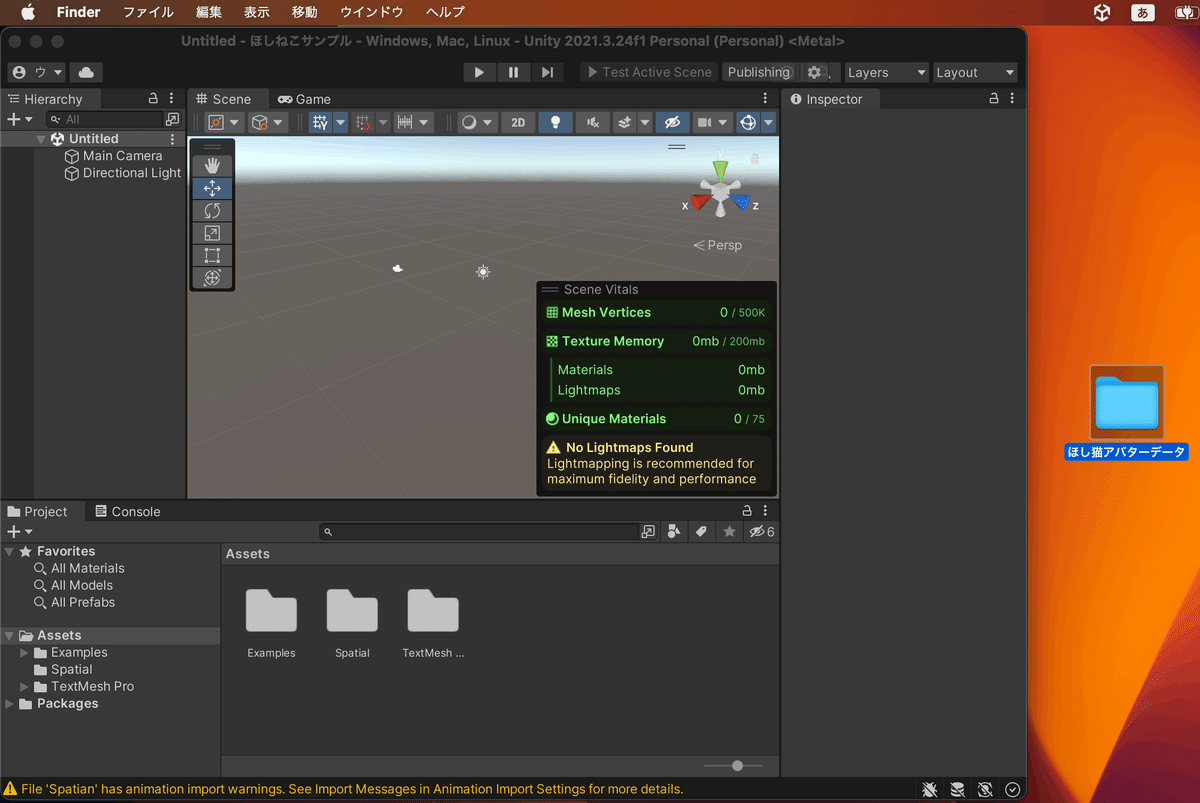Toggle grid visibility button
The image size is (1200, 803).
[320, 122]
